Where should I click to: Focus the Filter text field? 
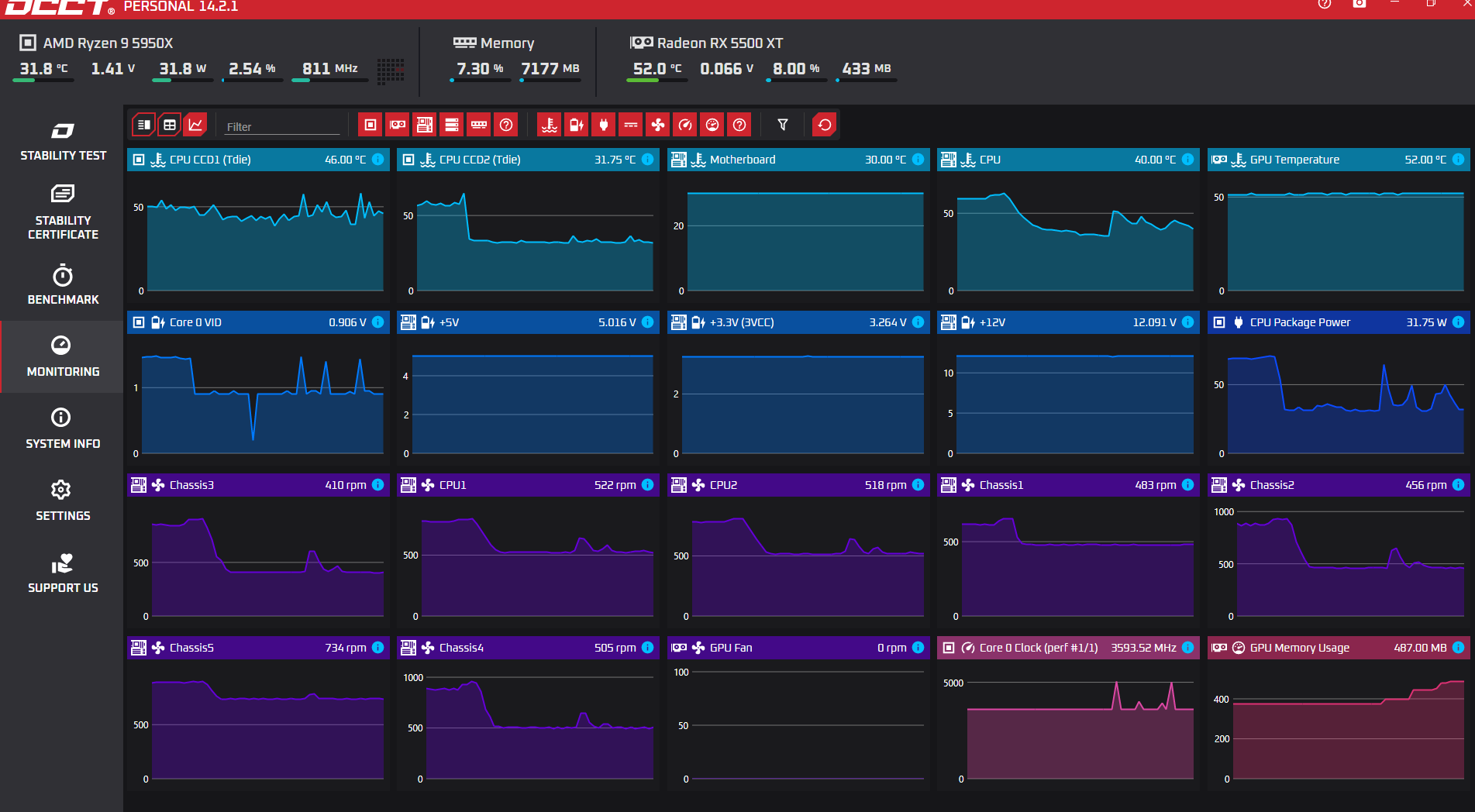(x=282, y=126)
